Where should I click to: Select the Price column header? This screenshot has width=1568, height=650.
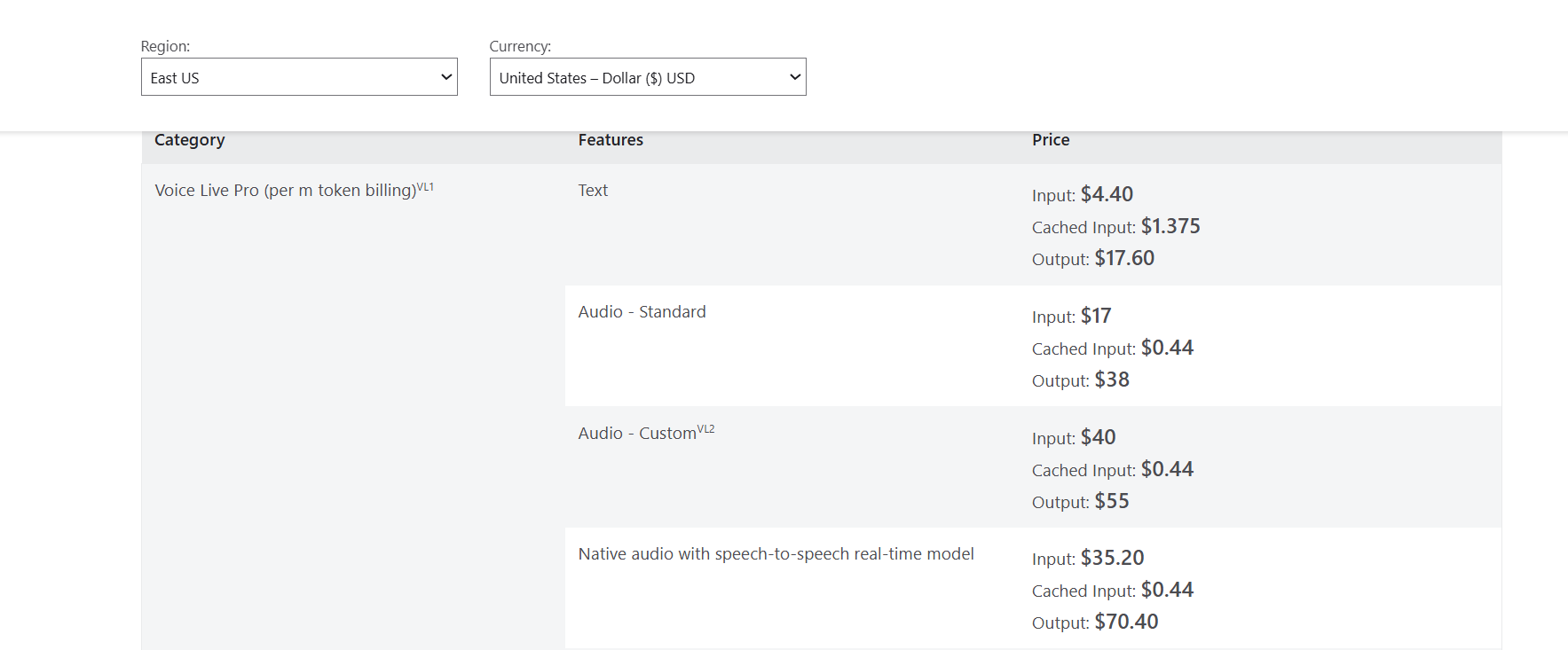pos(1051,140)
